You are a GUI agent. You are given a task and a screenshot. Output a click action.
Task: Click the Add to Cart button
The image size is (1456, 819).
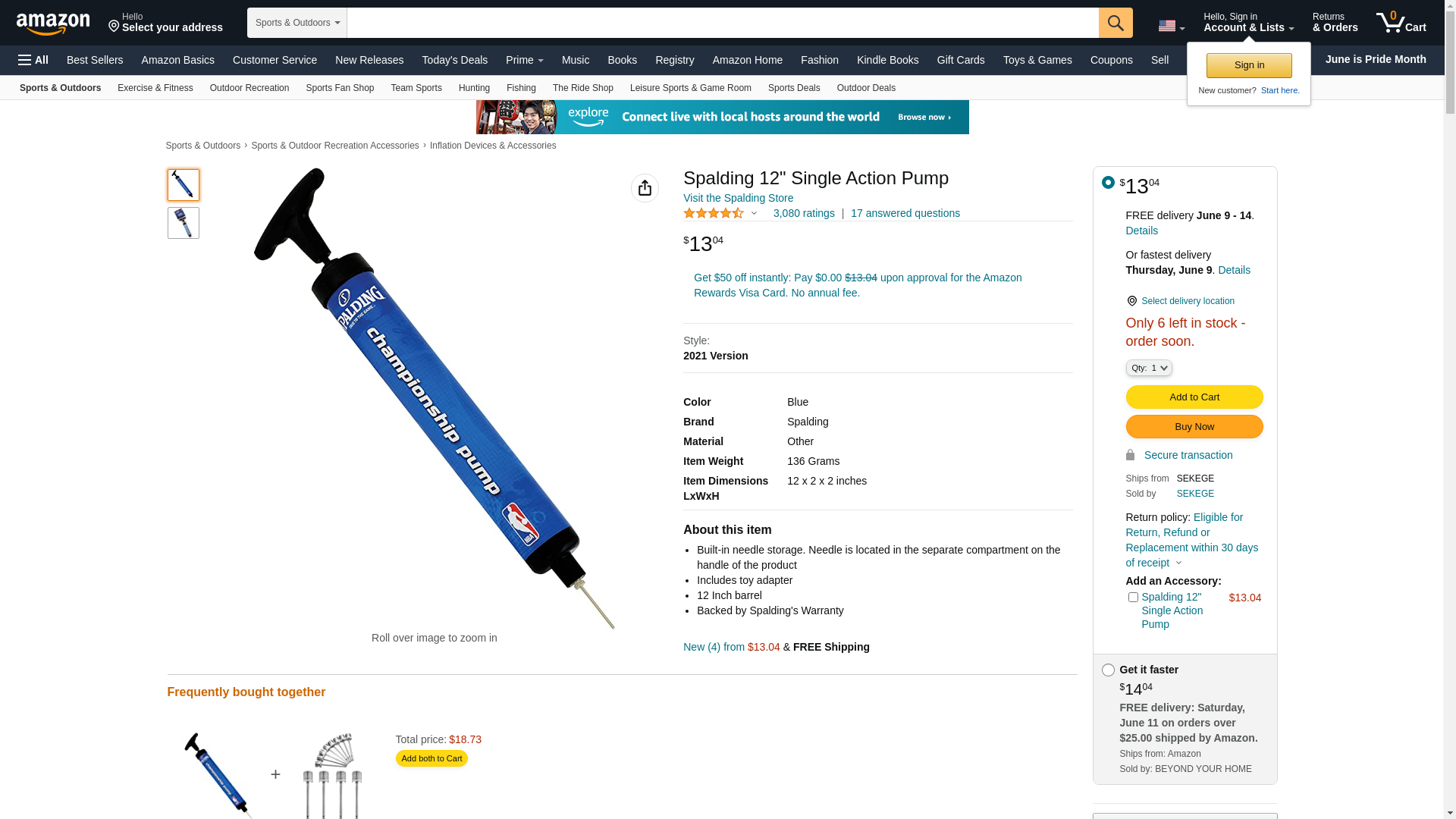click(1194, 397)
